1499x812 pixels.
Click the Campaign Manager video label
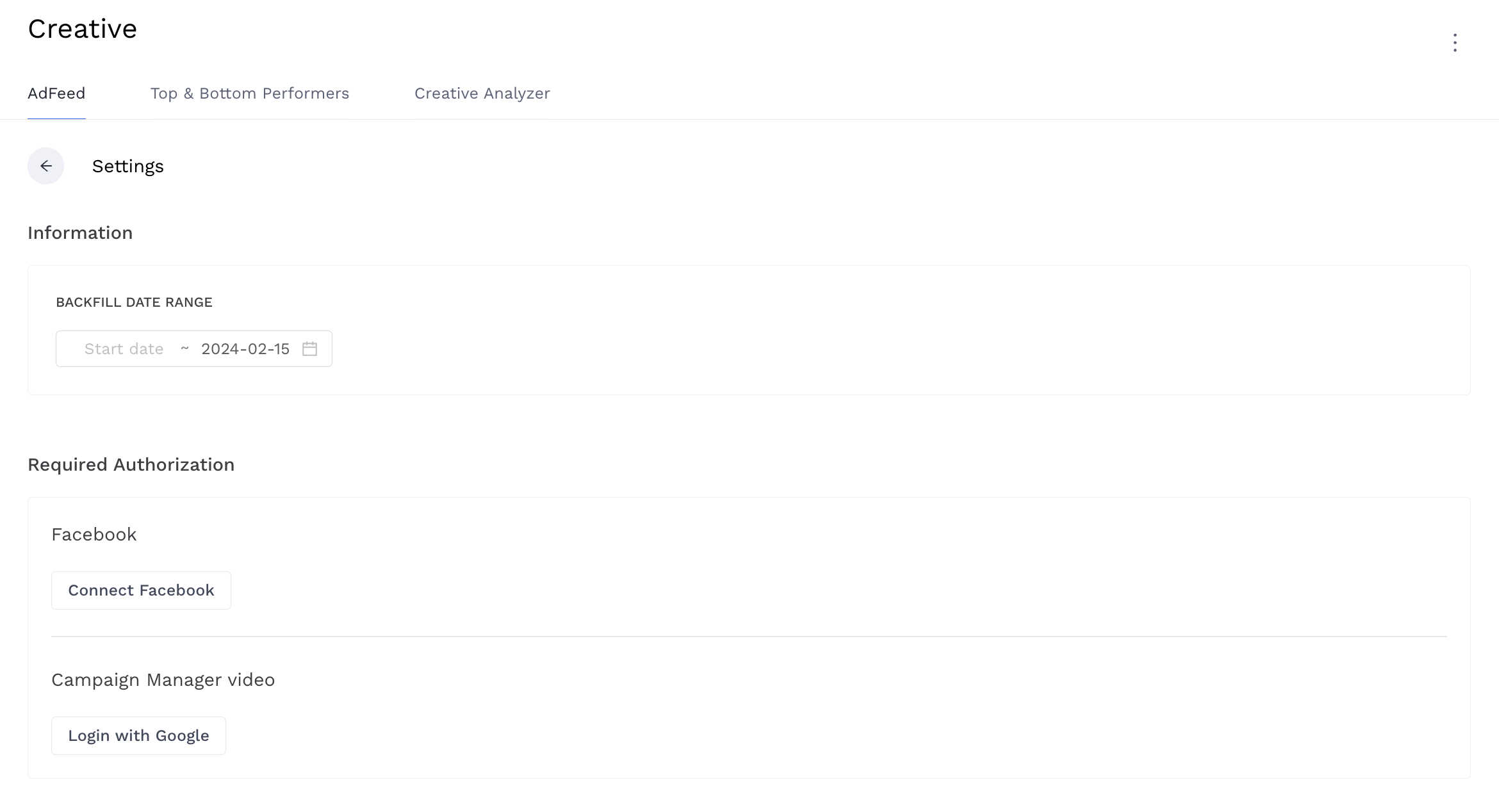(x=163, y=679)
